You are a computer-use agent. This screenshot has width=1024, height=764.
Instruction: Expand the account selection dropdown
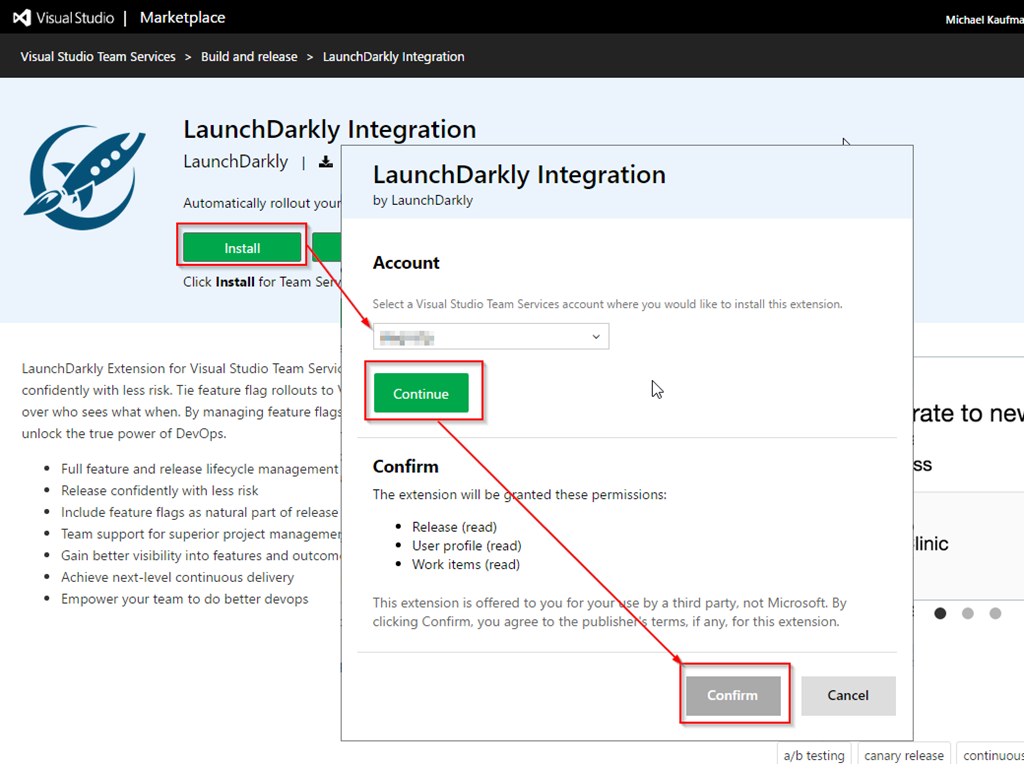point(491,337)
